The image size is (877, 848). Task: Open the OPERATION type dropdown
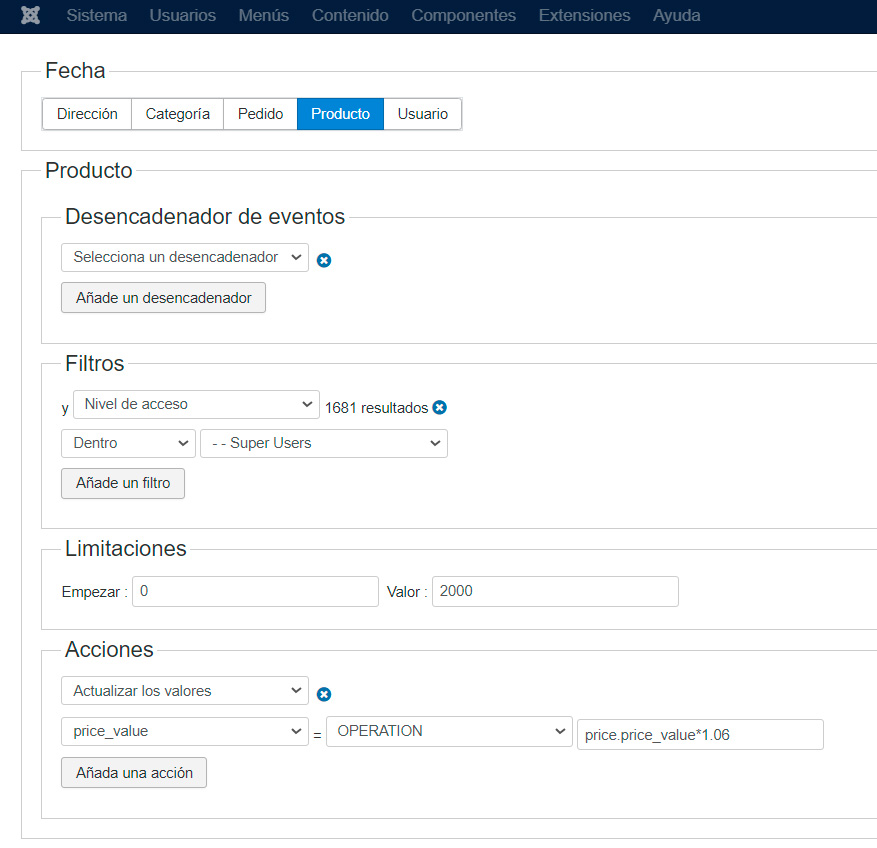click(448, 732)
